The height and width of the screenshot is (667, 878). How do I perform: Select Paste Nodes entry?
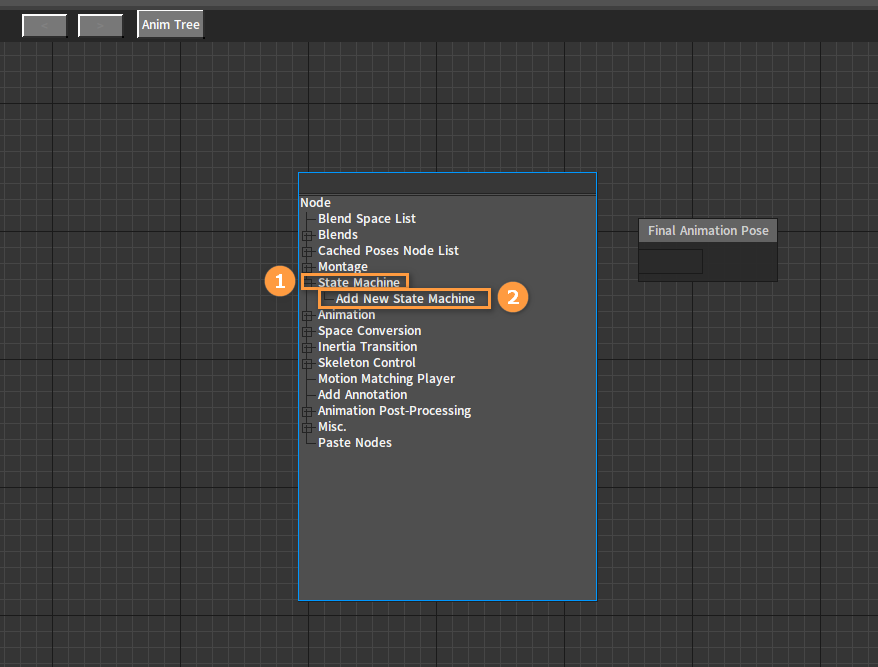(354, 442)
